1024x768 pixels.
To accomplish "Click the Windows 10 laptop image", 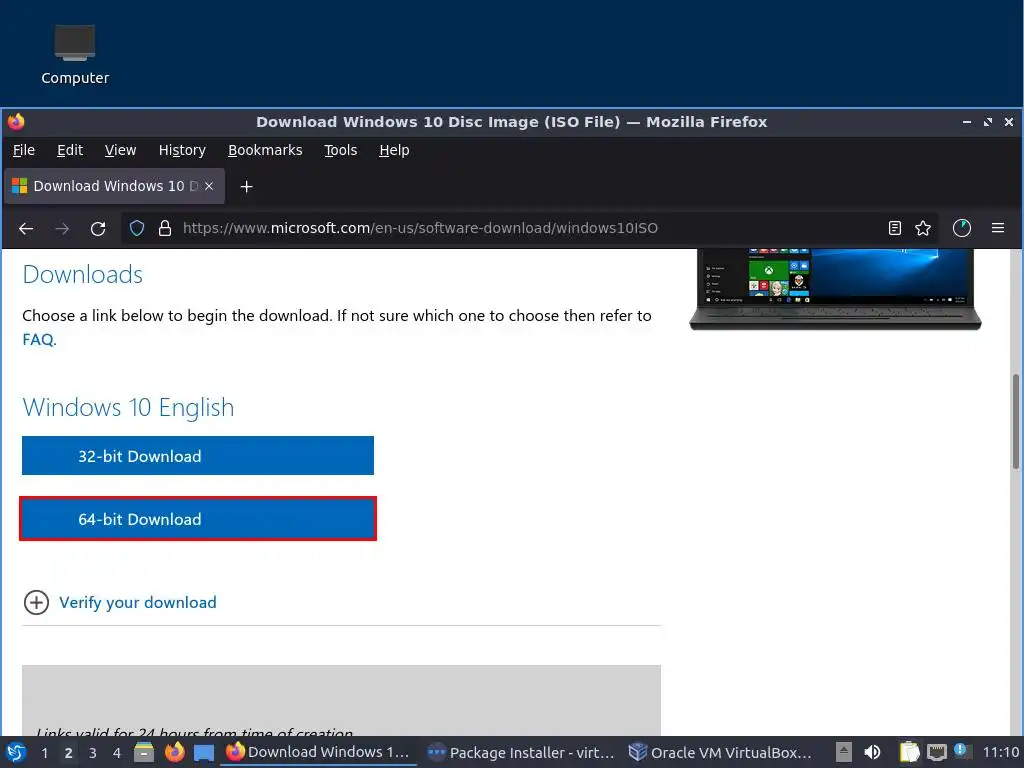I will (835, 289).
